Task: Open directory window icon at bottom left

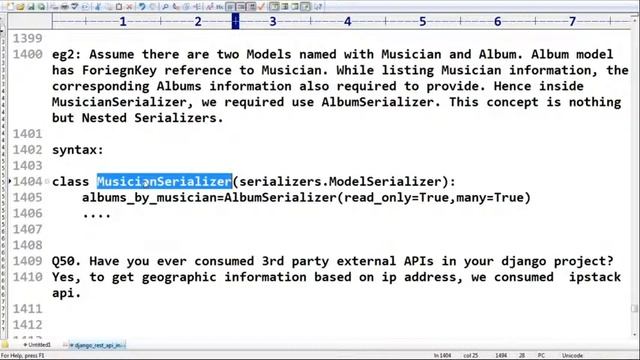Action: [5, 345]
